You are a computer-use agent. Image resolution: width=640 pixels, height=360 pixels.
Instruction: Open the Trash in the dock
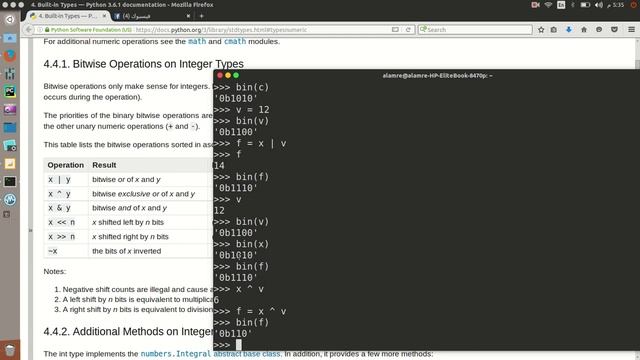click(10, 349)
